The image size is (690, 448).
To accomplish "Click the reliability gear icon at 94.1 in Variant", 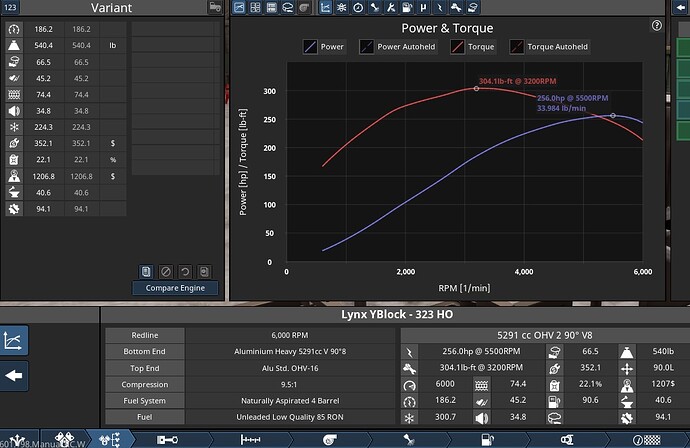I will coord(14,209).
